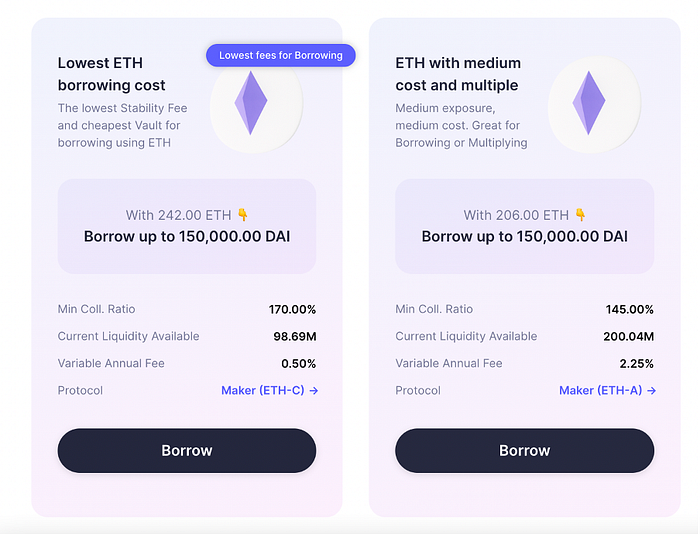Click Borrow in the Lowest ETH borrowing cost card

point(187,451)
